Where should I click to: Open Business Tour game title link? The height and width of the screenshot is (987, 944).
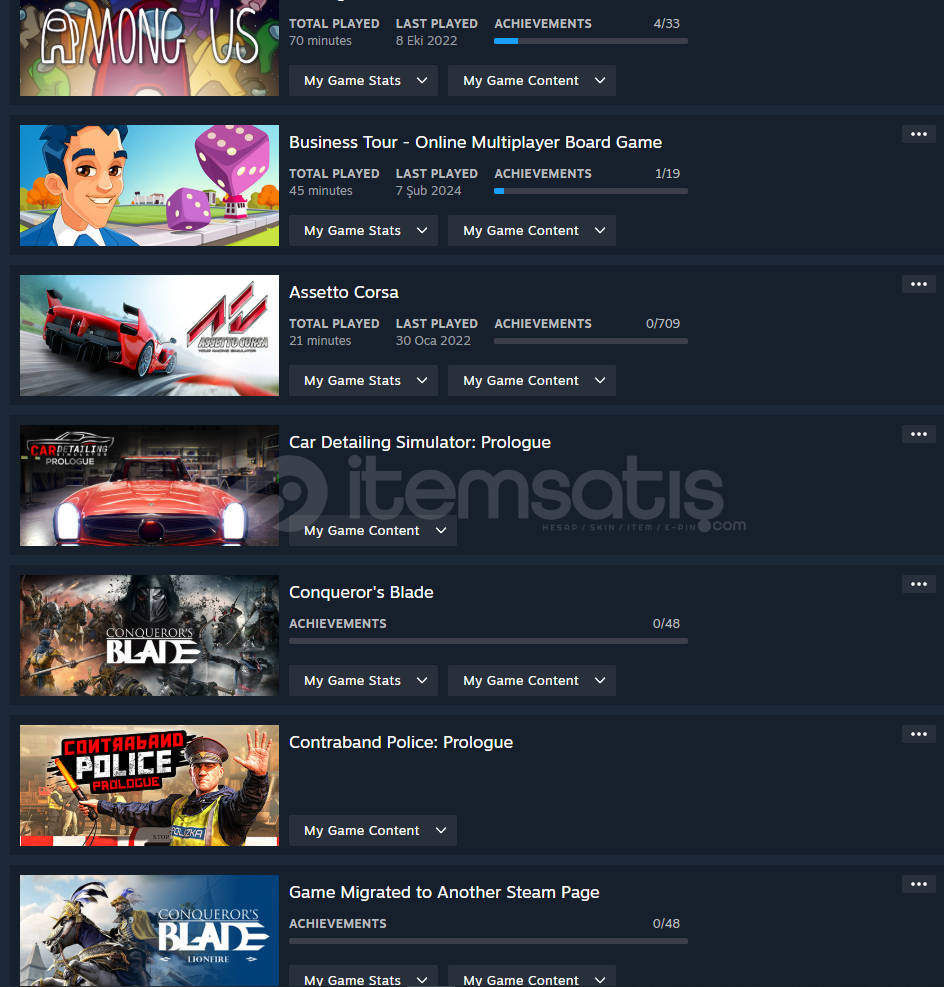click(x=475, y=142)
